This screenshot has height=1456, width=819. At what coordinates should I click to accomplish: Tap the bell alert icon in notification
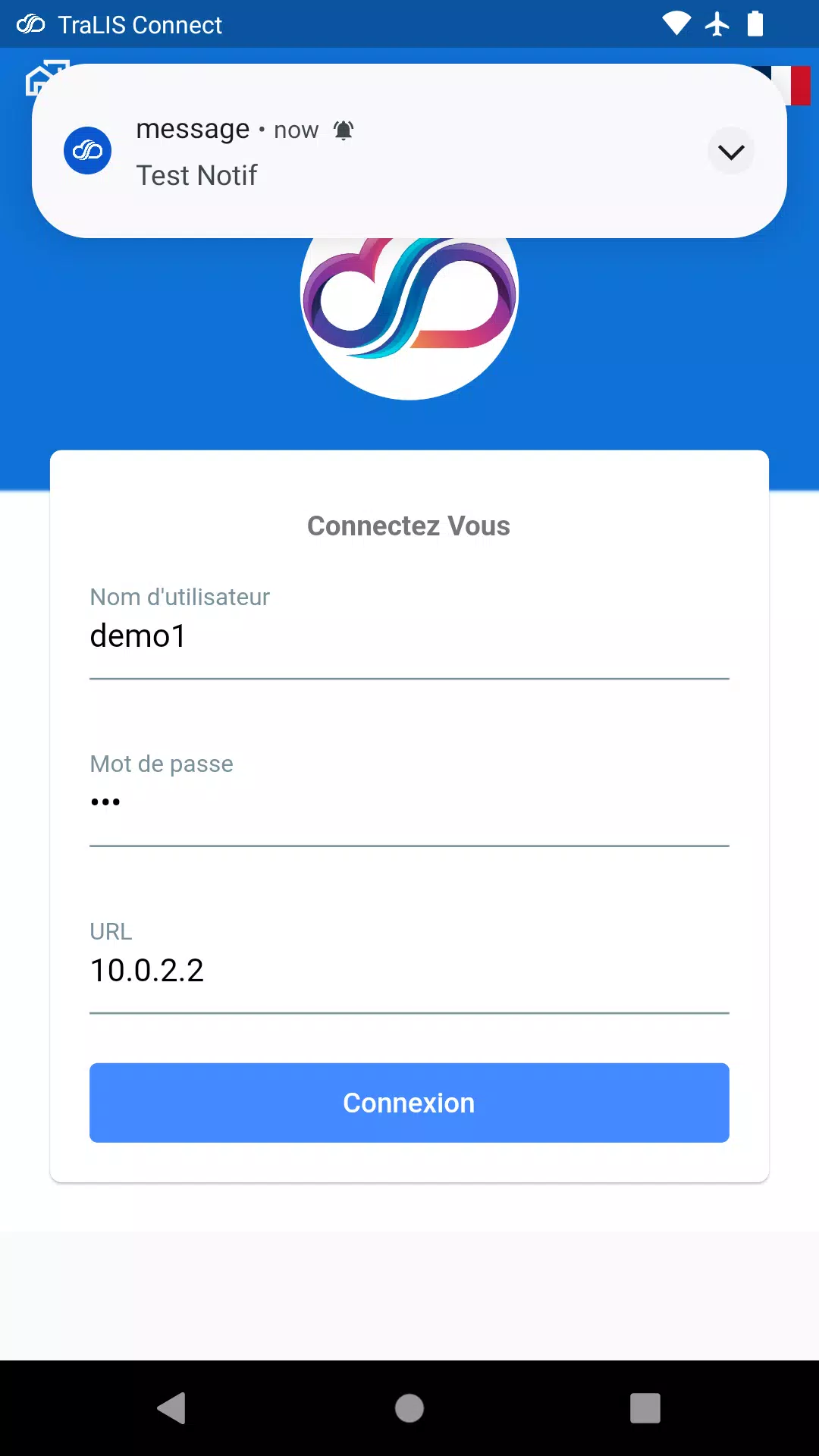[344, 130]
